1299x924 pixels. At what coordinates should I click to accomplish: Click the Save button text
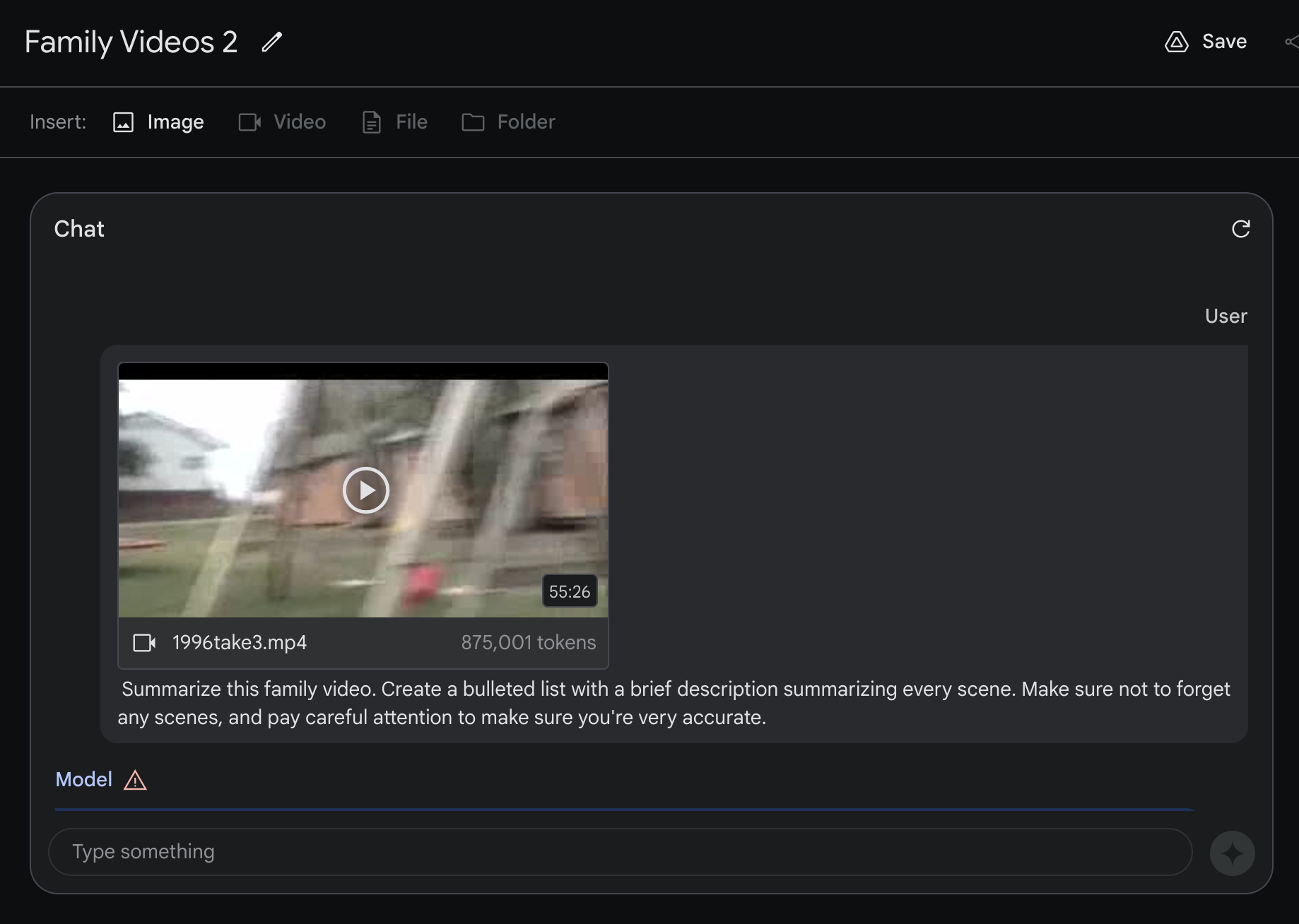1224,42
